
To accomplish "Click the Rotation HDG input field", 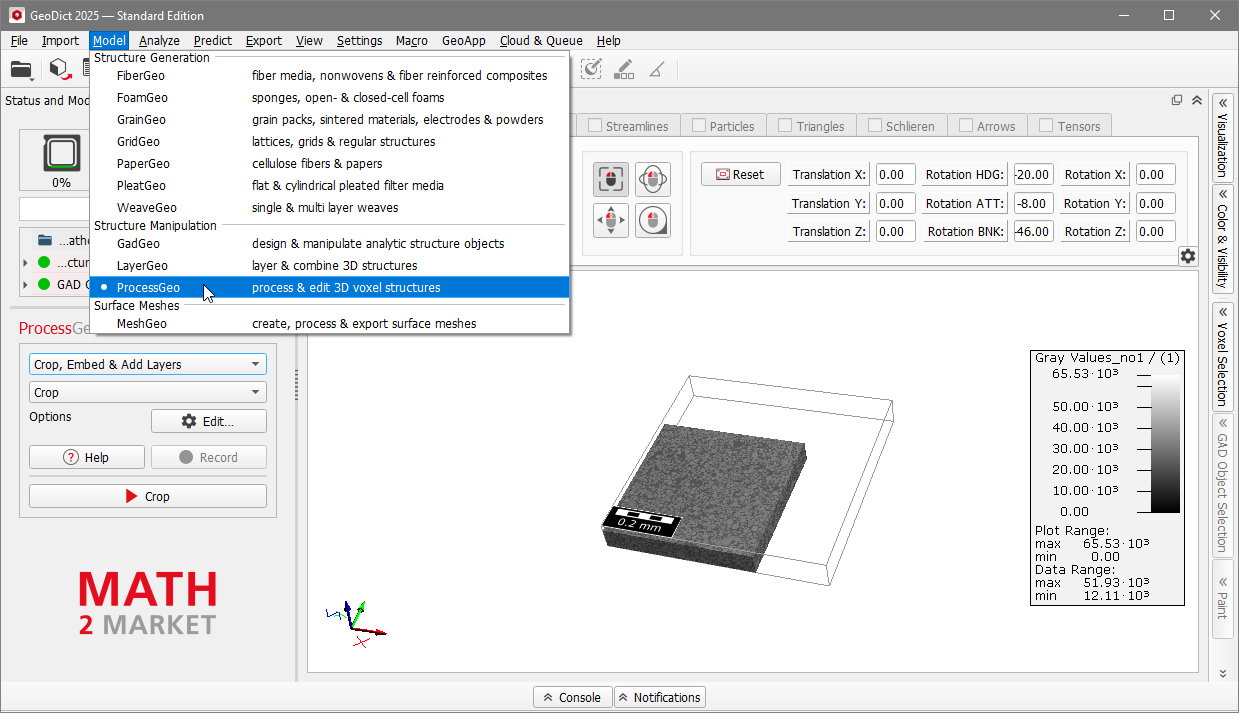I will click(1033, 175).
